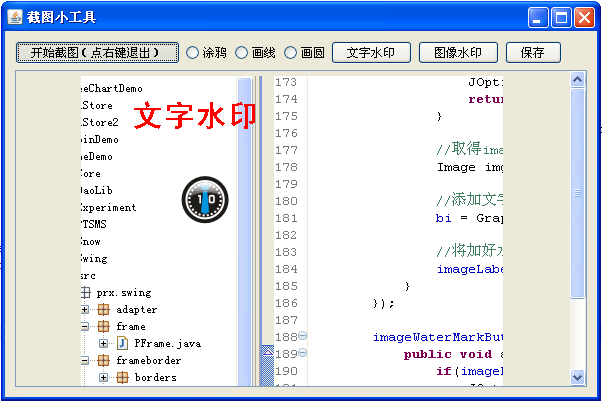Screen dimensions: 602x402
Task: Select the borders tree label
Action: point(155,377)
